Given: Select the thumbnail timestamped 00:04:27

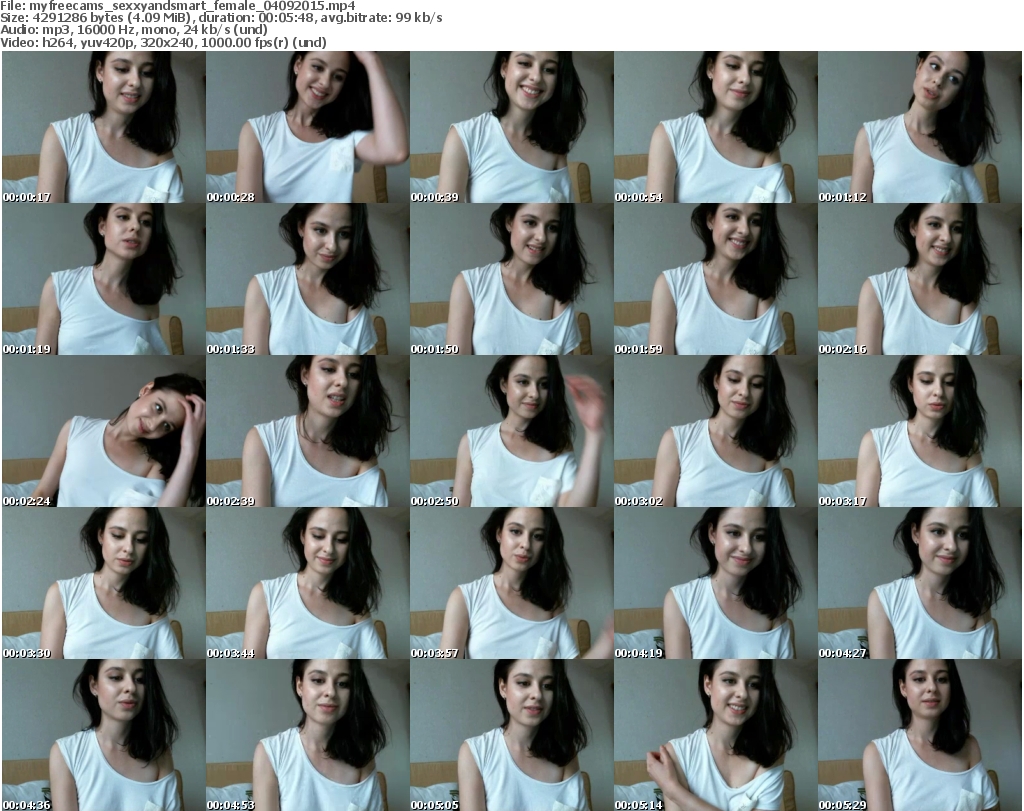Looking at the screenshot, I should [920, 583].
